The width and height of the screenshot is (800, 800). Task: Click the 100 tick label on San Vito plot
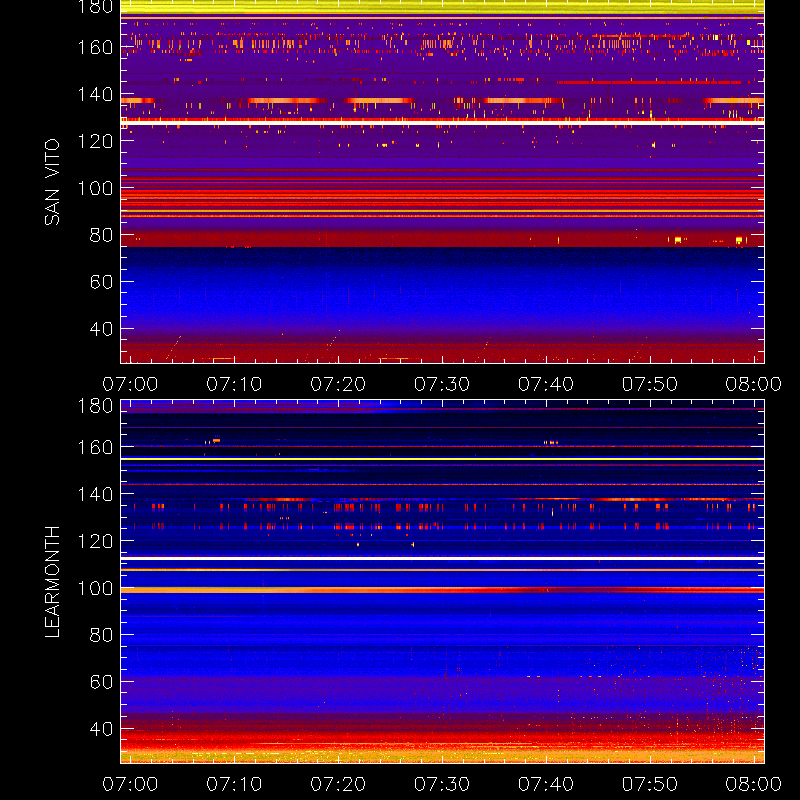point(95,188)
